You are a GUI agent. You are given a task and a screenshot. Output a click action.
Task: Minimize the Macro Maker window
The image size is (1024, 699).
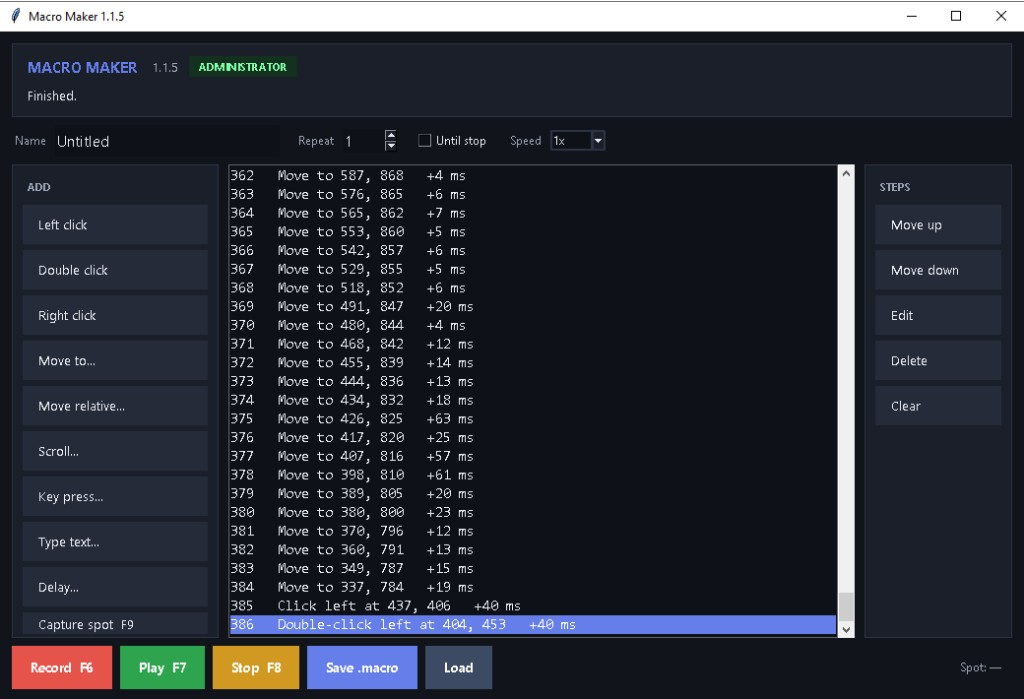coord(912,16)
